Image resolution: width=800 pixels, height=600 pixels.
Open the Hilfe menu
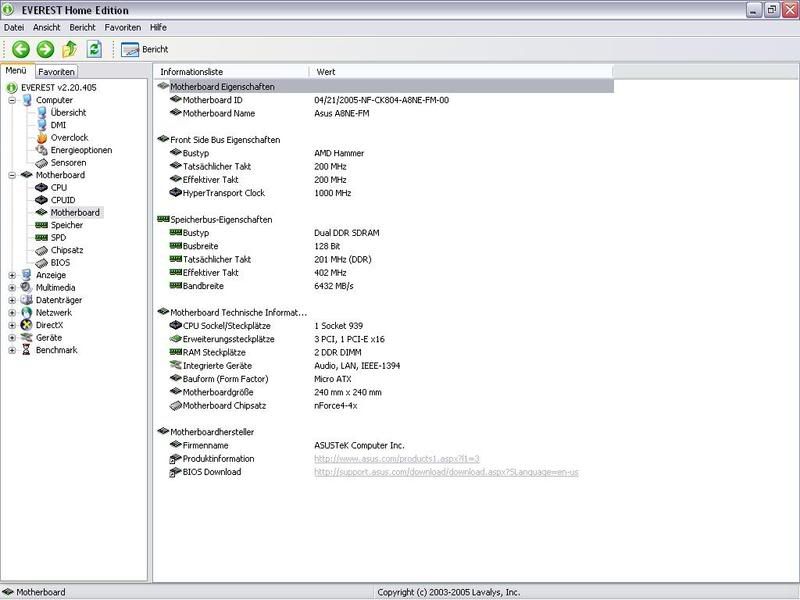coord(158,28)
